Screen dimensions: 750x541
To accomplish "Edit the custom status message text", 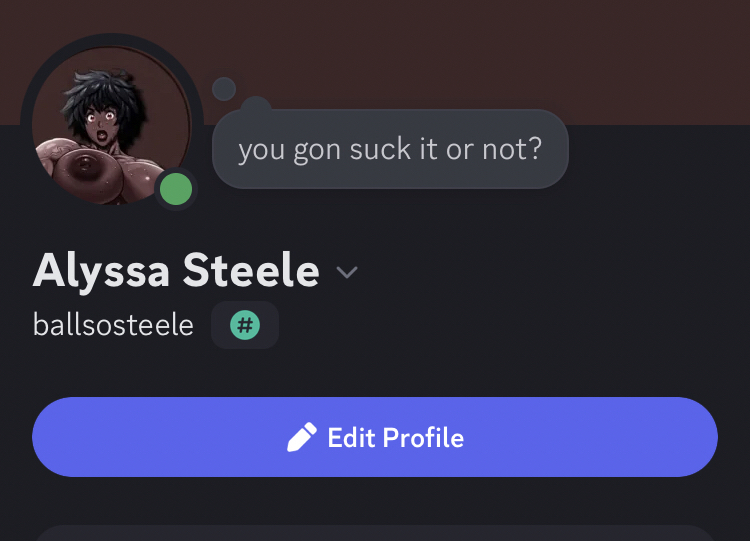I will click(x=390, y=149).
